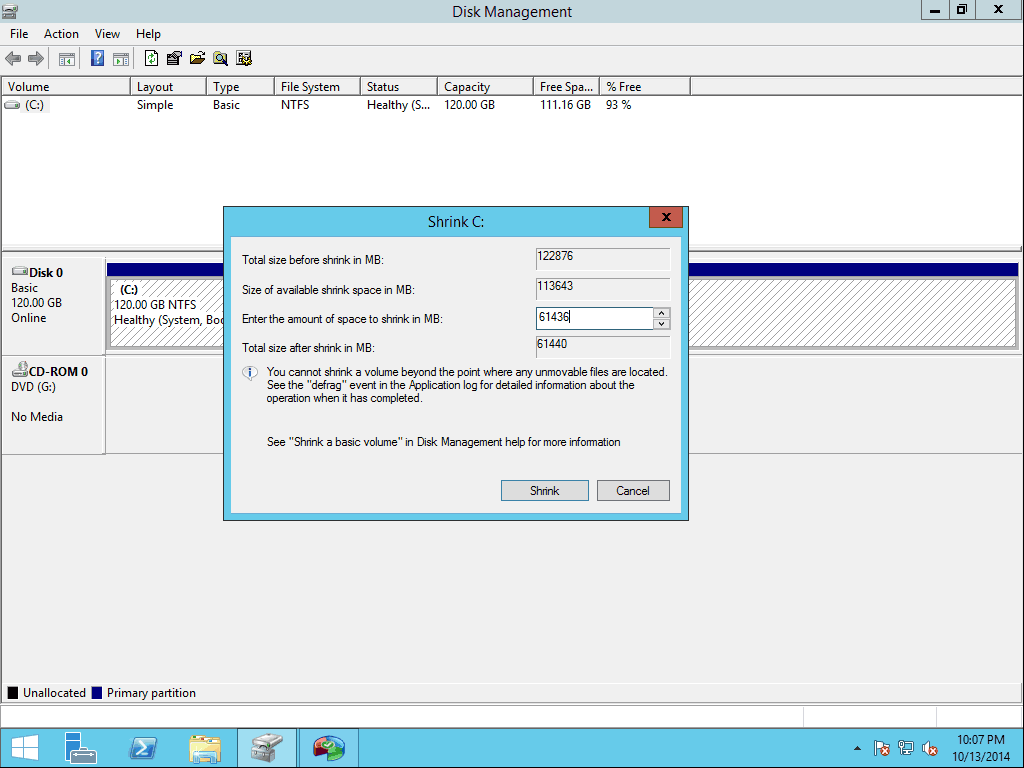Click the open folder toolbar icon
Screen dimensions: 1024x768
197,58
